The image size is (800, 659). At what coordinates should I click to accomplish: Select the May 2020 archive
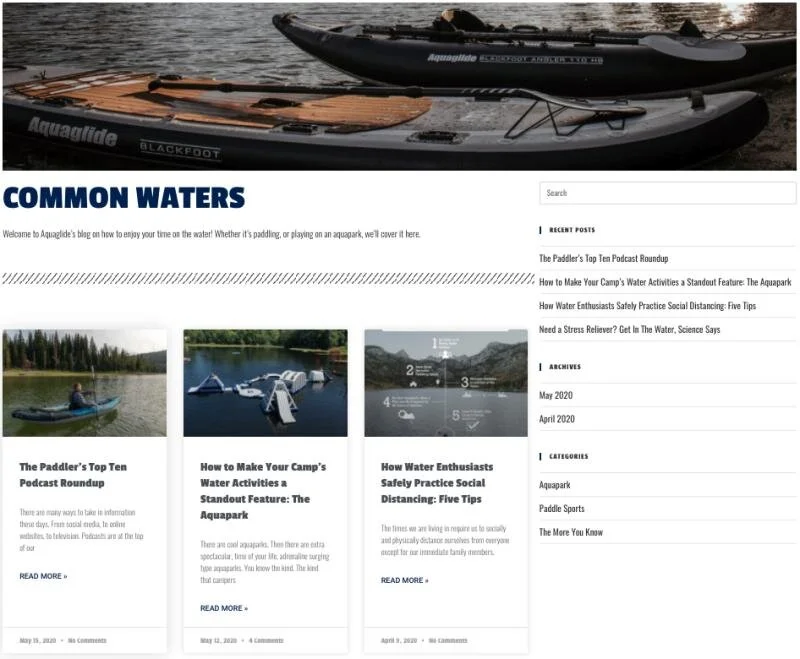tap(556, 395)
